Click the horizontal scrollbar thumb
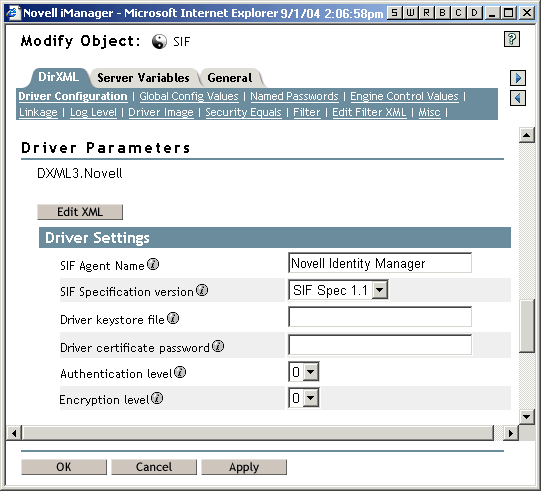Screen dimensions: 541x491 point(258,433)
